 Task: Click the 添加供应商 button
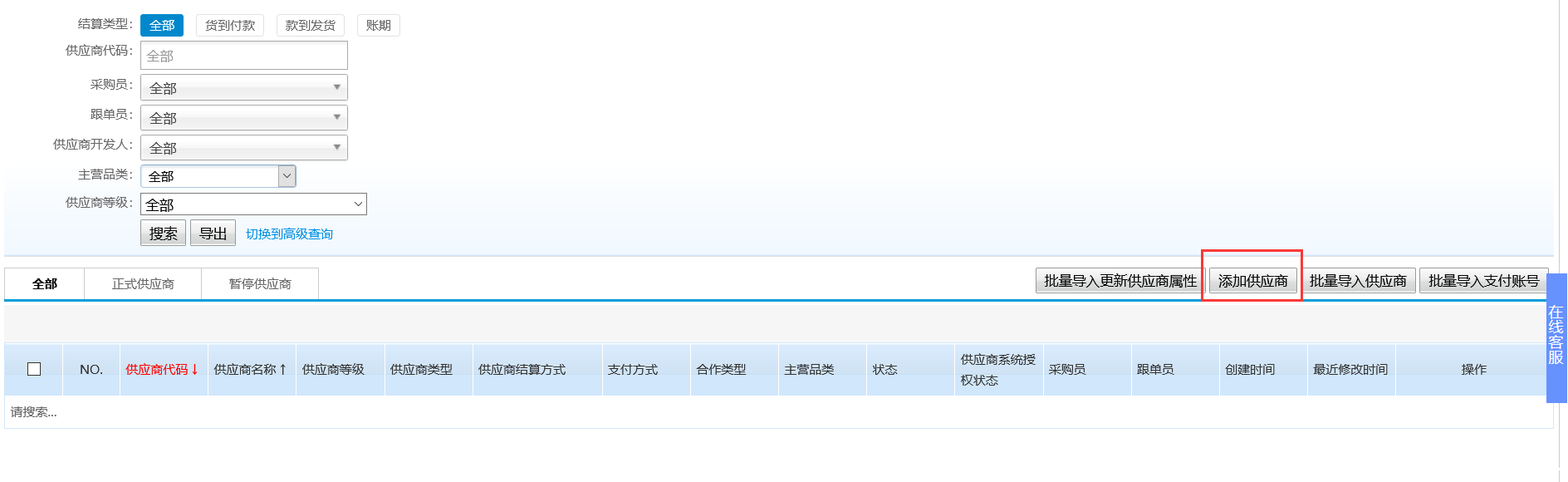coord(1252,281)
